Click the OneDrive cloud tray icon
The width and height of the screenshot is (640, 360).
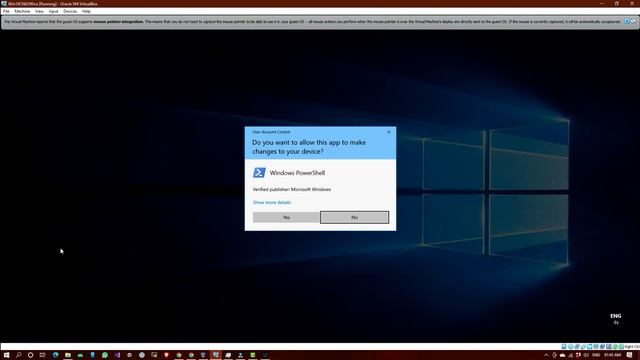[x=562, y=355]
